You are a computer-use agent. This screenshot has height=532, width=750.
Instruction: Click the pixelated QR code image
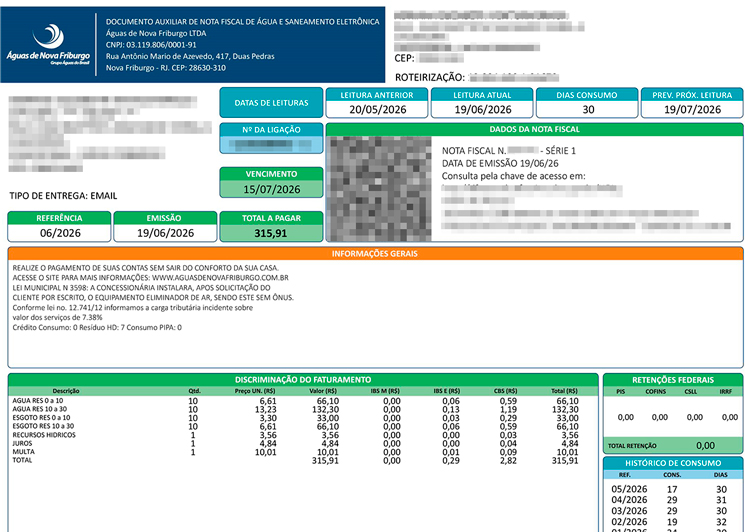click(381, 188)
